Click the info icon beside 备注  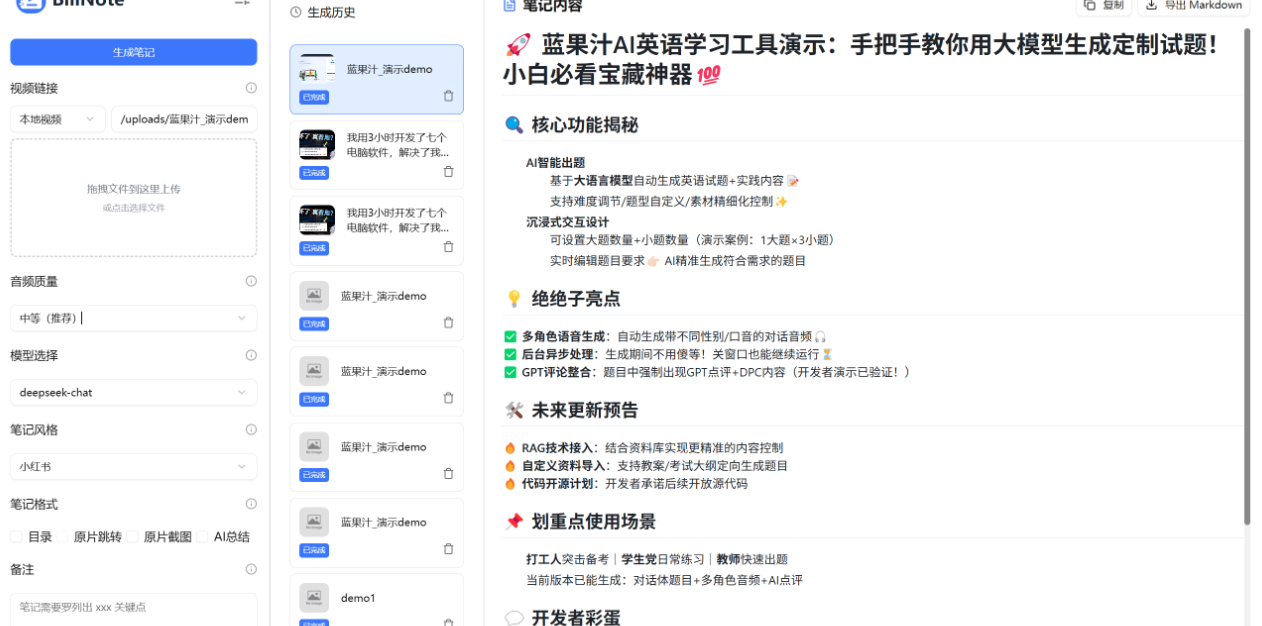(251, 569)
